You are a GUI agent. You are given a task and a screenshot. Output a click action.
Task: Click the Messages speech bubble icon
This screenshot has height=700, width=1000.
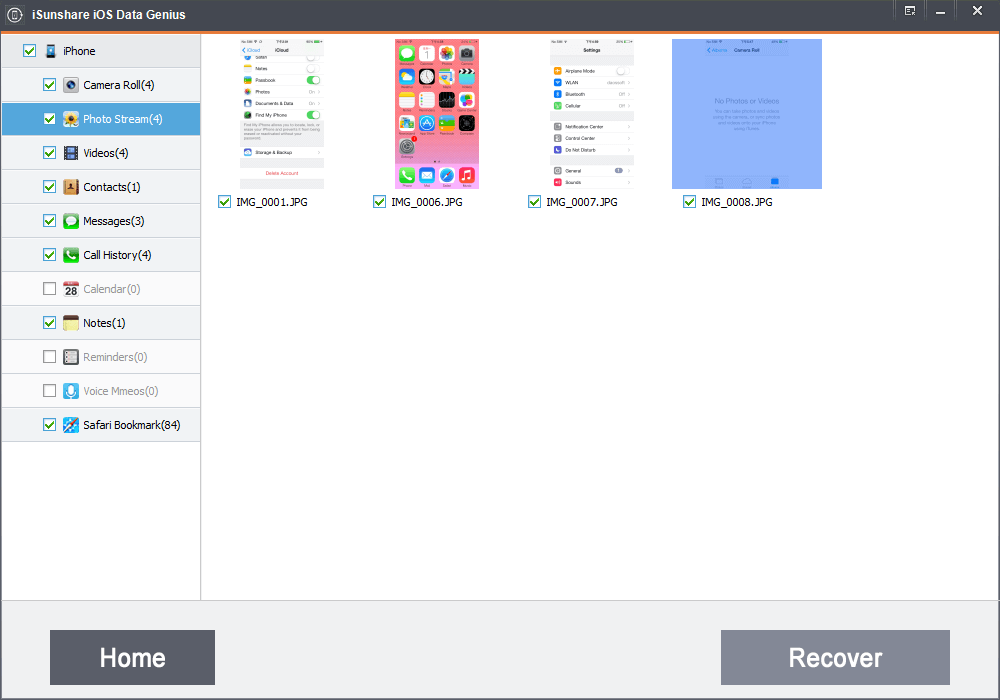tap(71, 221)
